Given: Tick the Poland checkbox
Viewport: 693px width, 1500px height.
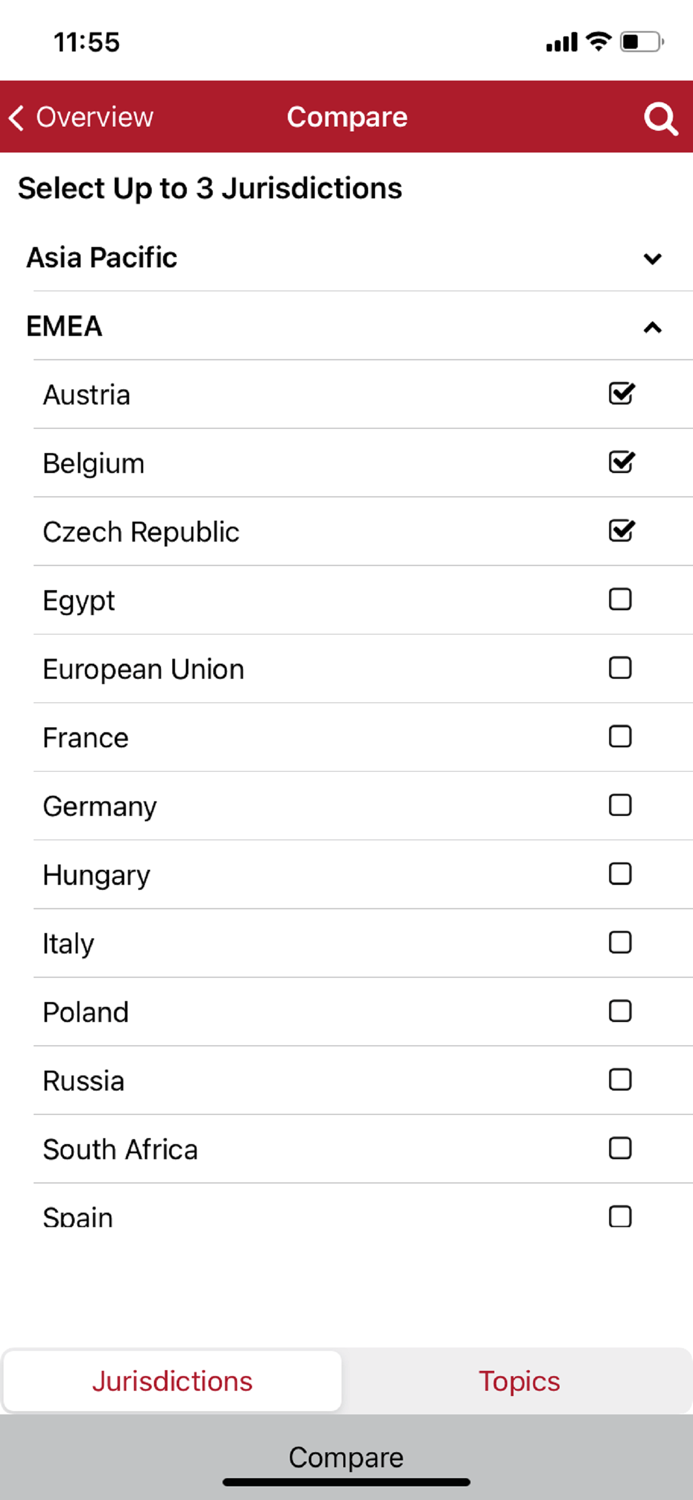Looking at the screenshot, I should pos(620,1011).
